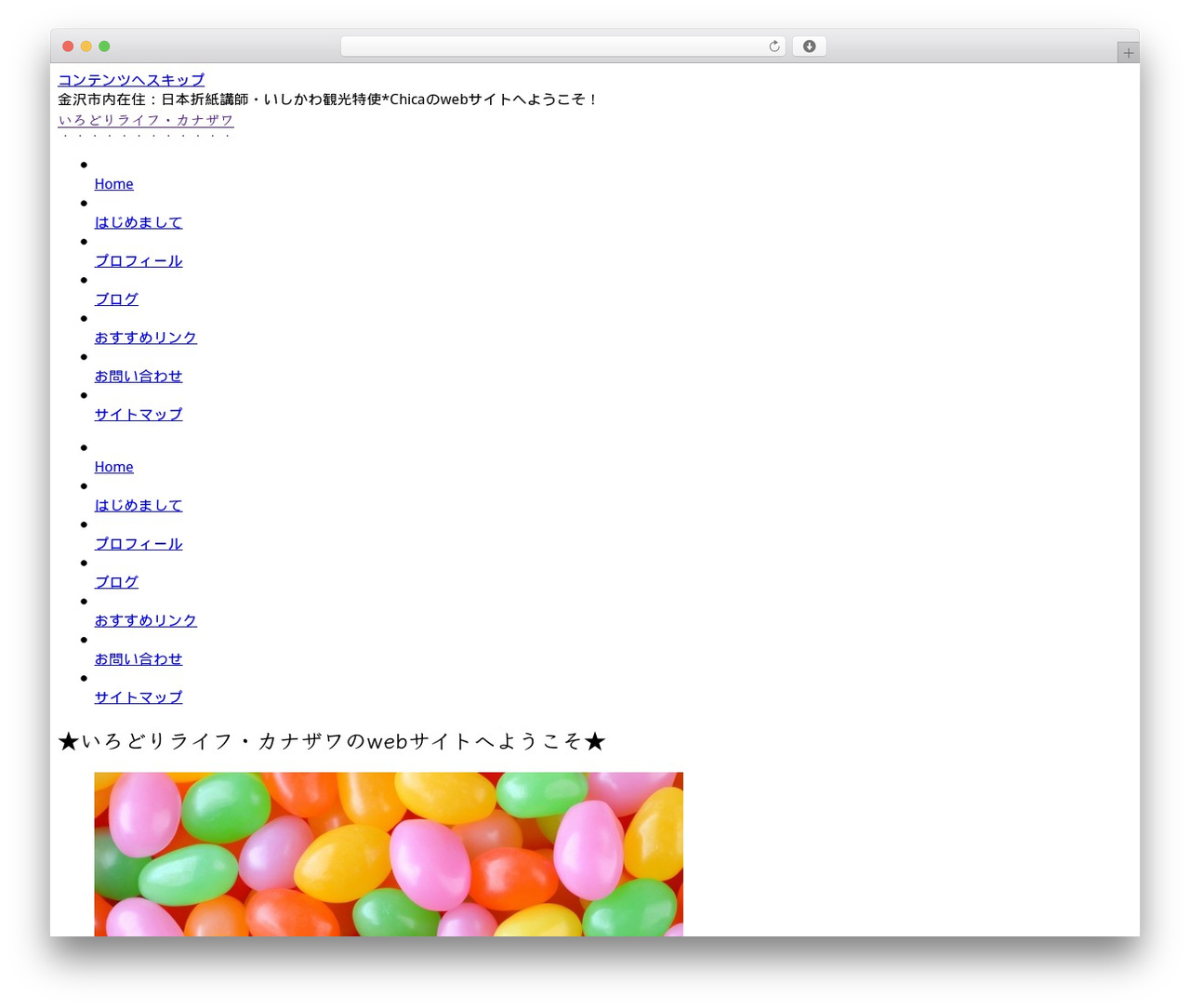The height and width of the screenshot is (1008, 1190).
Task: Open はじめまして in the lower menu list
Action: point(139,505)
